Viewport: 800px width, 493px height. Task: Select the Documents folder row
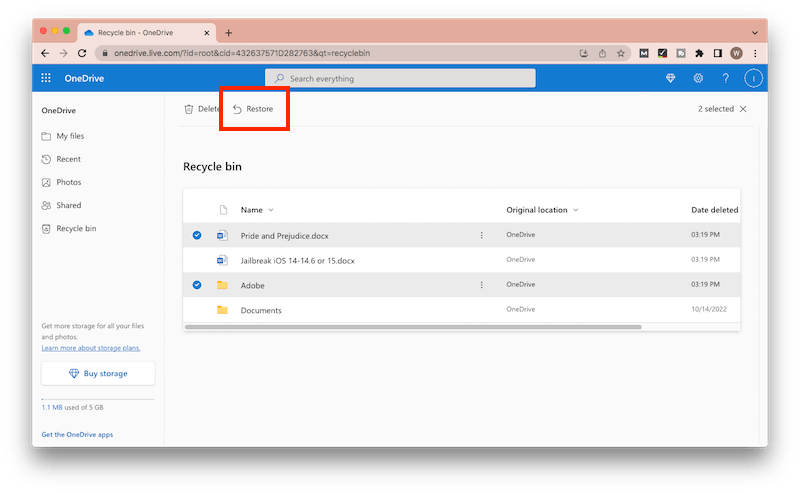tap(462, 310)
